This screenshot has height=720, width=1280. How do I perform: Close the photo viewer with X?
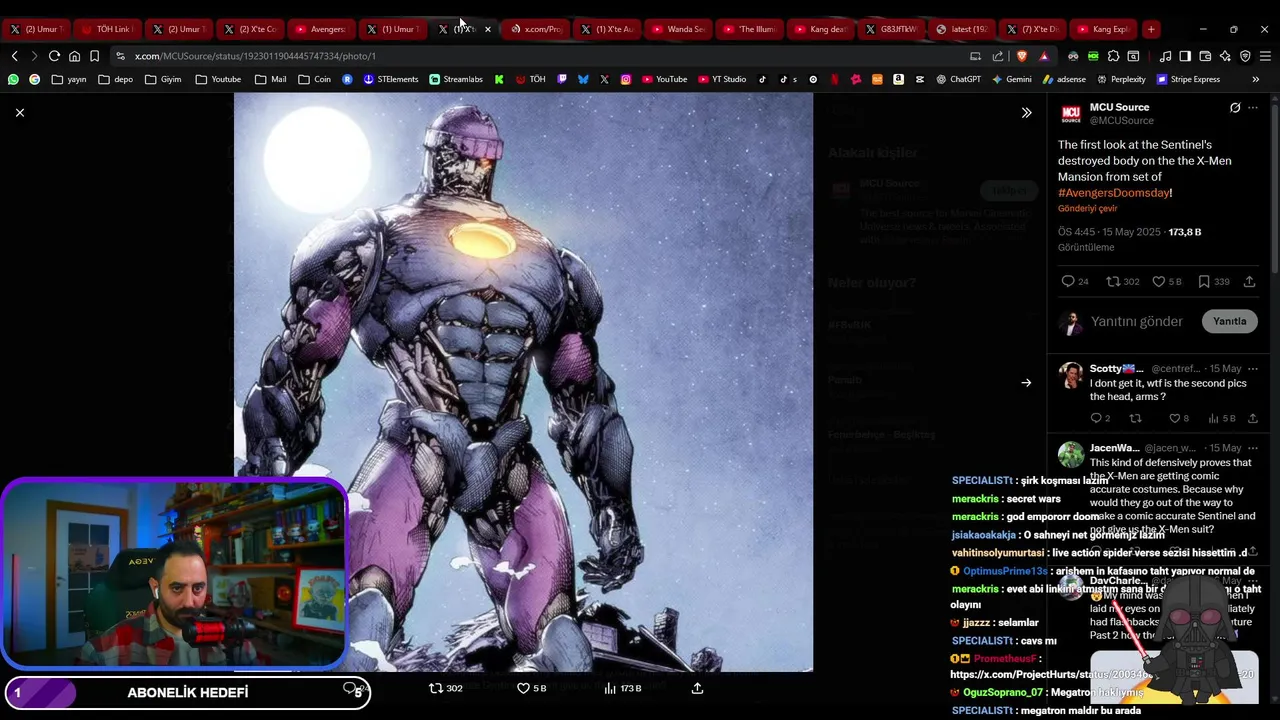(x=19, y=113)
